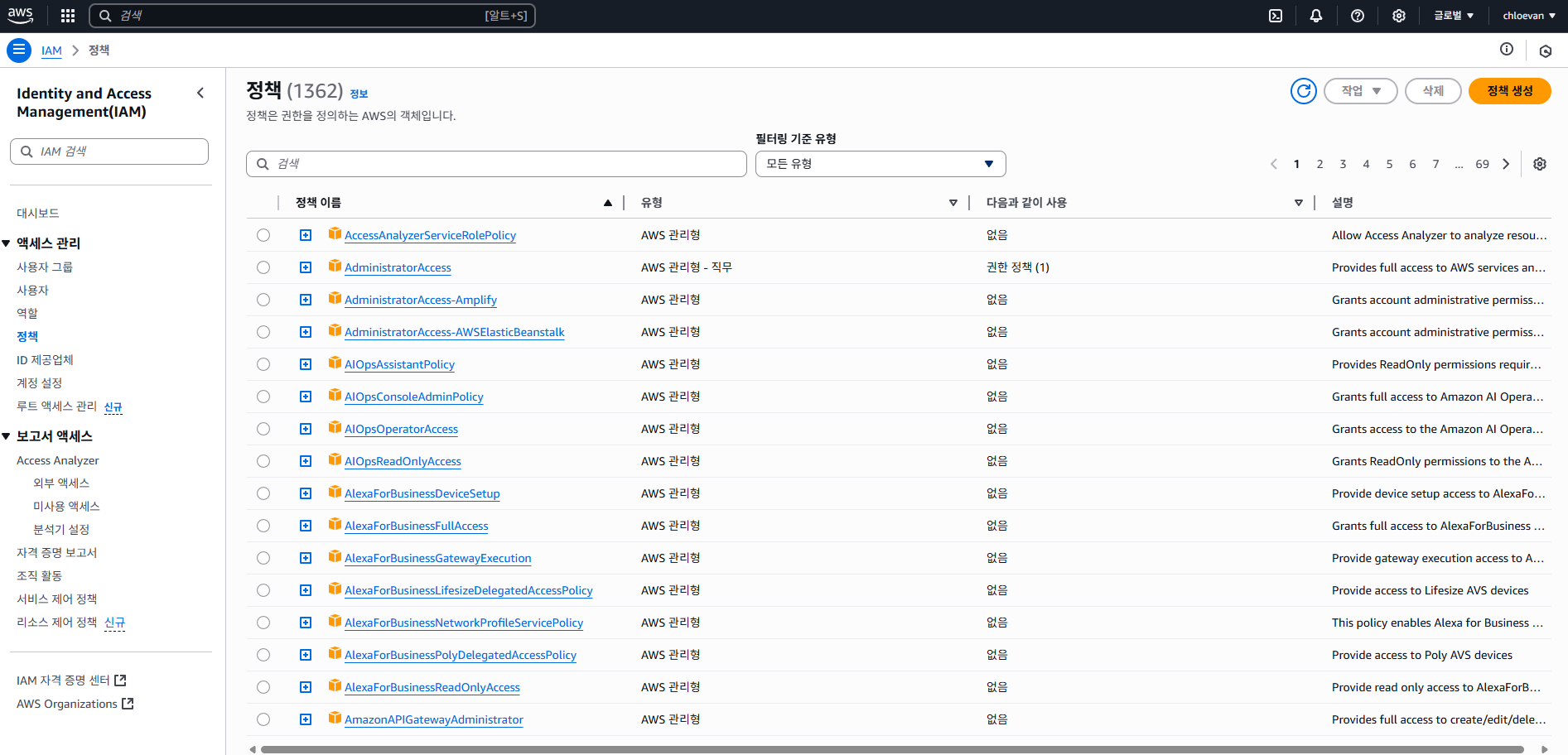Image resolution: width=1568 pixels, height=755 pixels.
Task: Click the 정책 생성 button
Action: [x=1509, y=91]
